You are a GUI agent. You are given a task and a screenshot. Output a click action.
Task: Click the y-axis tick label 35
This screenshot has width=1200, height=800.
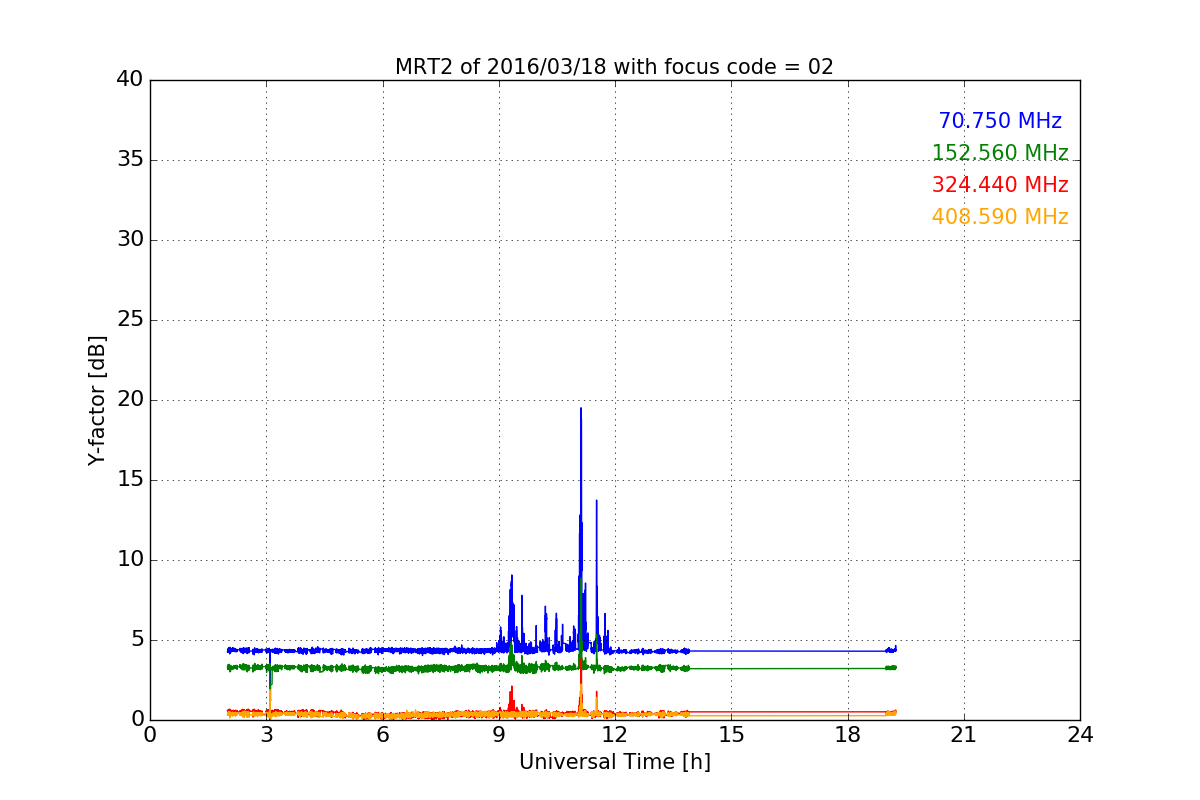[x=130, y=160]
